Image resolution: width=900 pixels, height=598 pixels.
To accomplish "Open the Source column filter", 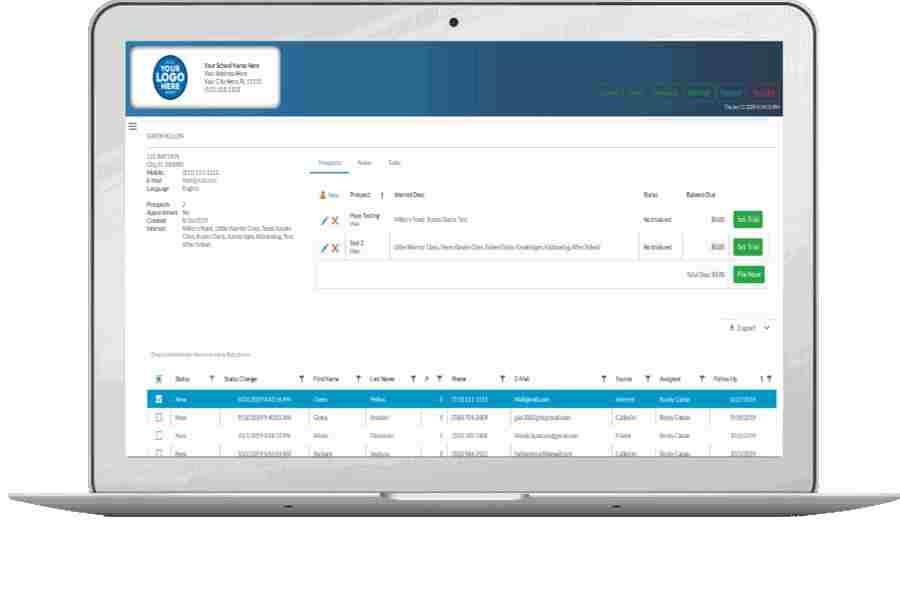I will (x=647, y=379).
